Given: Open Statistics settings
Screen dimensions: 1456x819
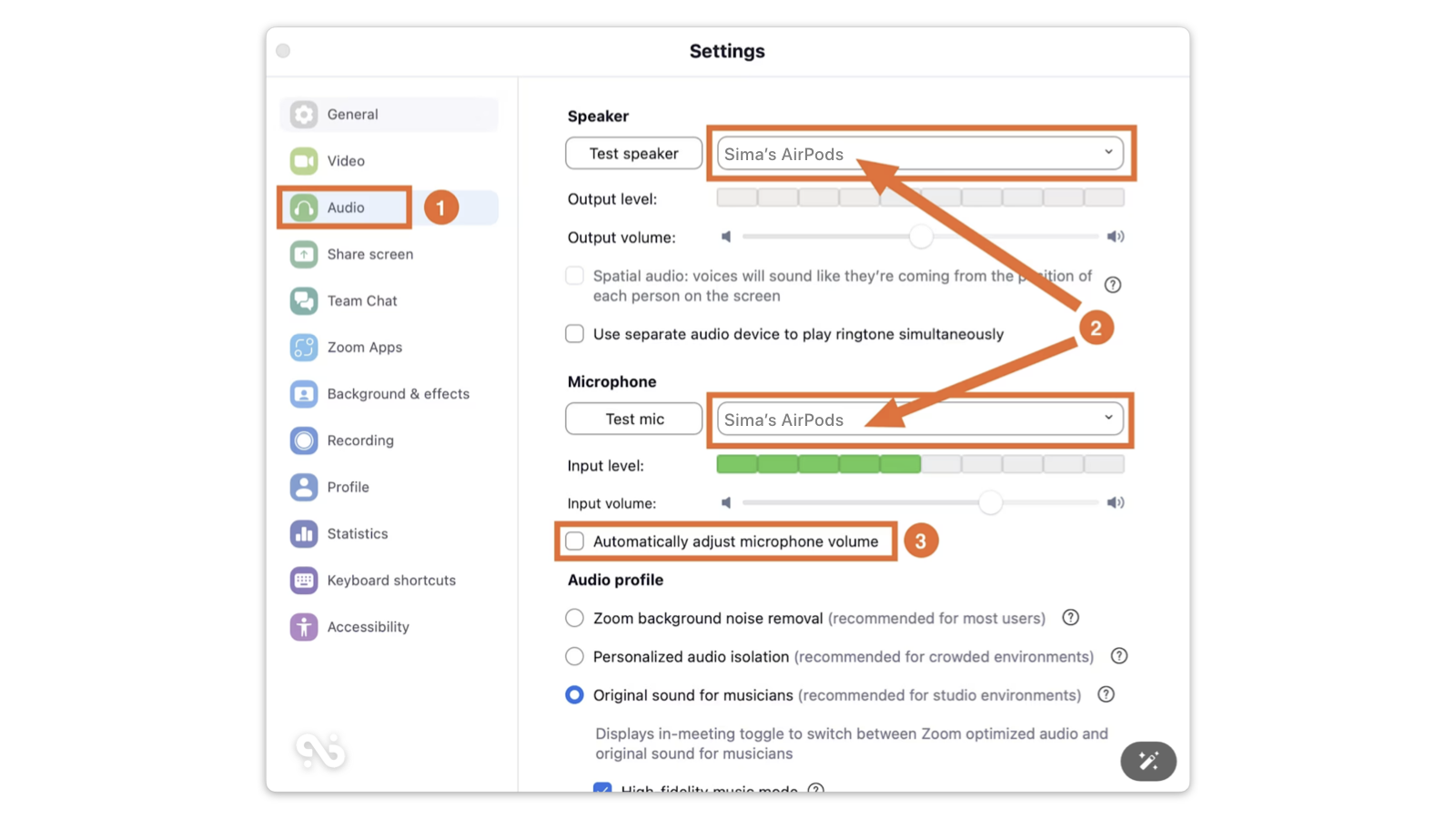Looking at the screenshot, I should (389, 533).
